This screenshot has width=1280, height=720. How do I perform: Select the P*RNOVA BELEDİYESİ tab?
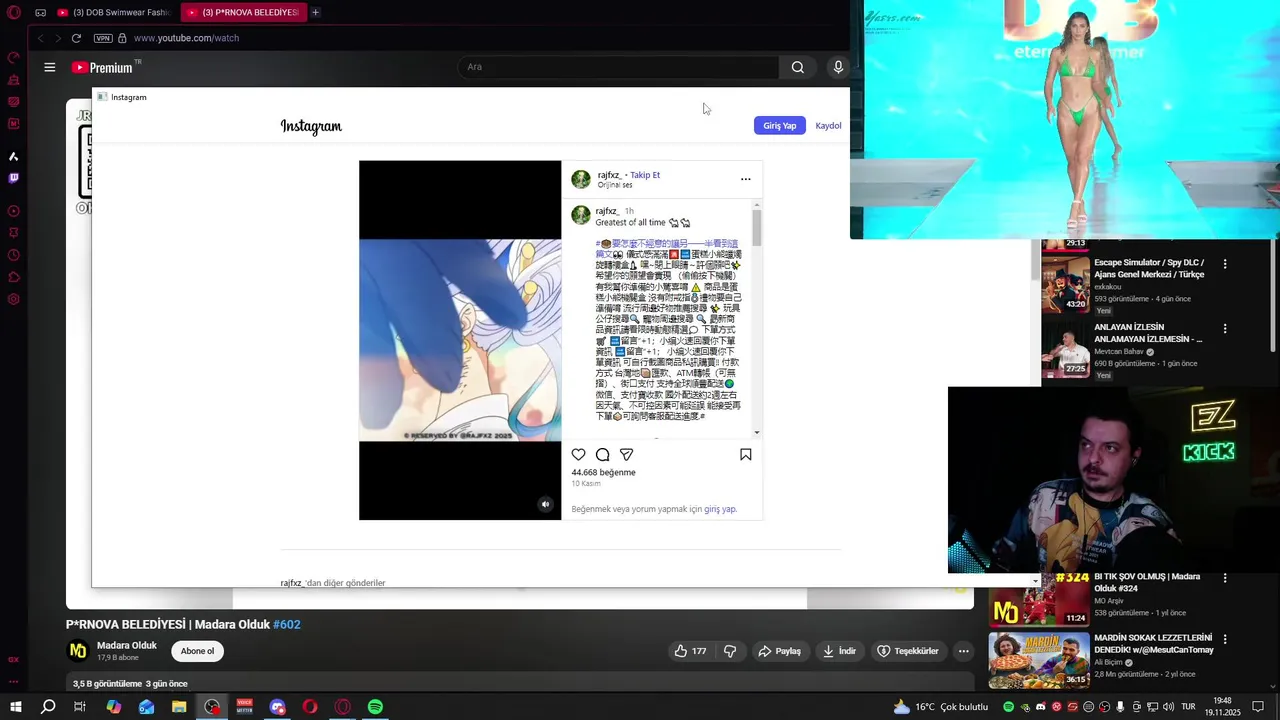242,12
